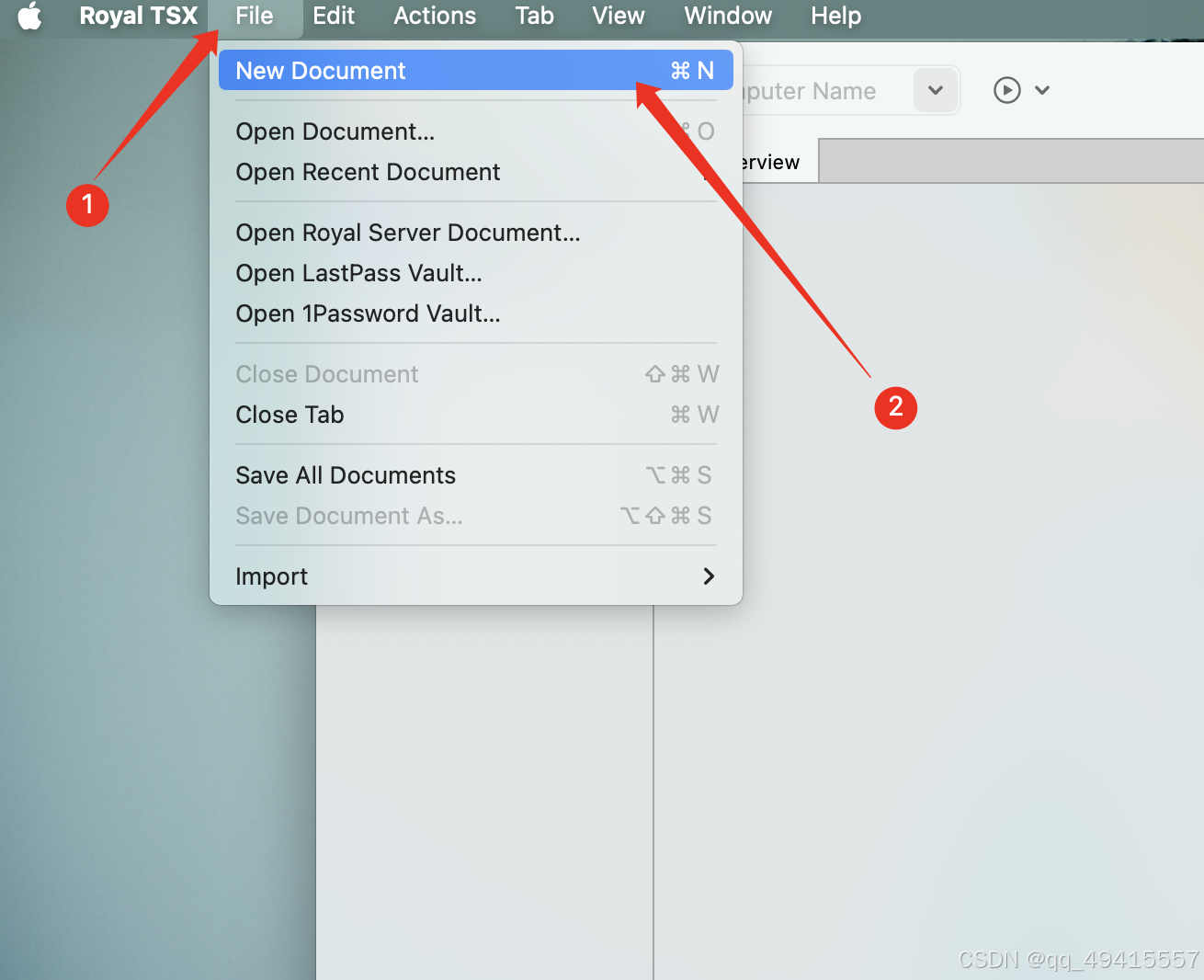
Task: Open the Edit menu
Action: (334, 17)
